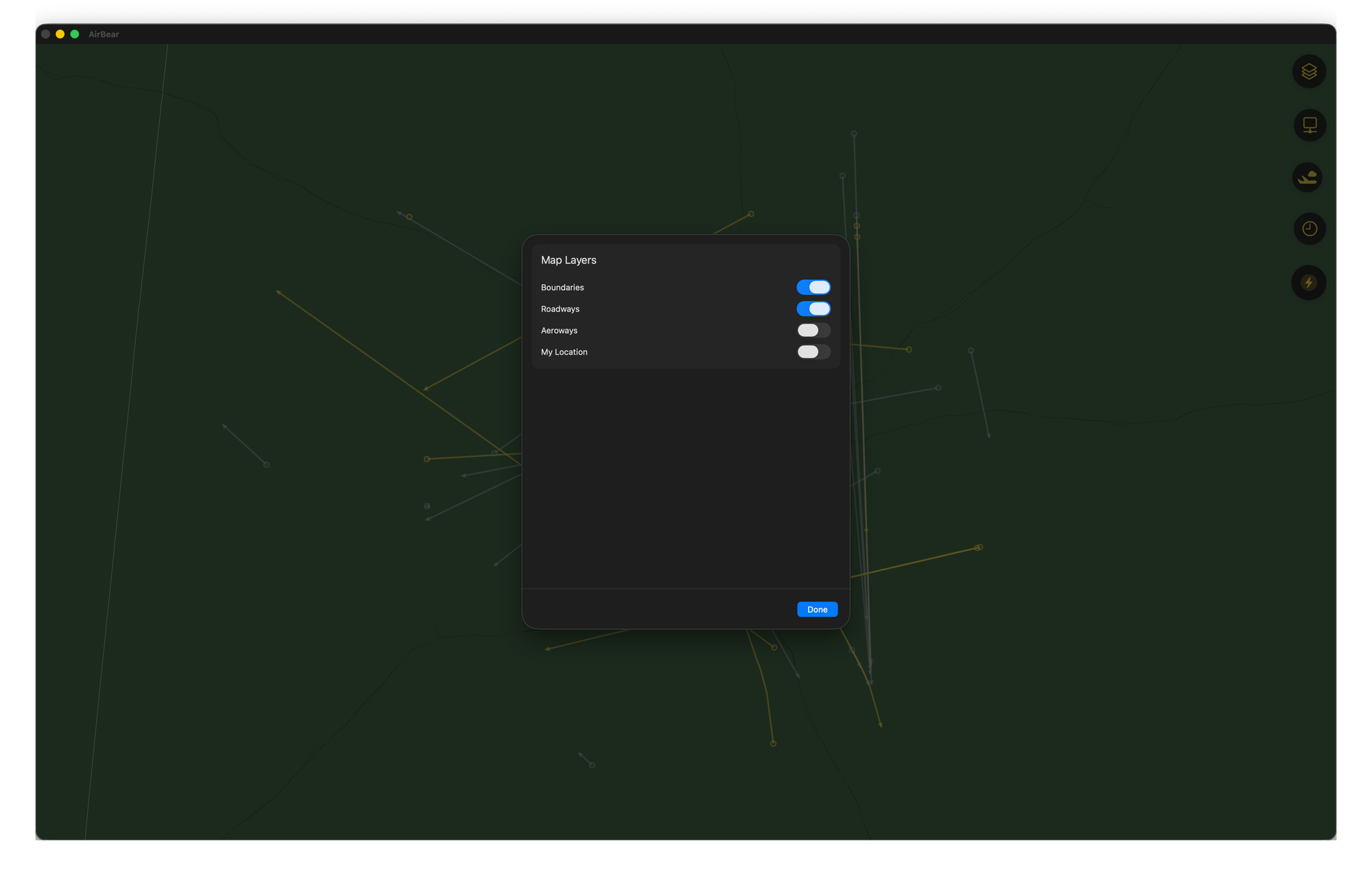
Task: Click the yellow minimize window button
Action: pos(60,34)
